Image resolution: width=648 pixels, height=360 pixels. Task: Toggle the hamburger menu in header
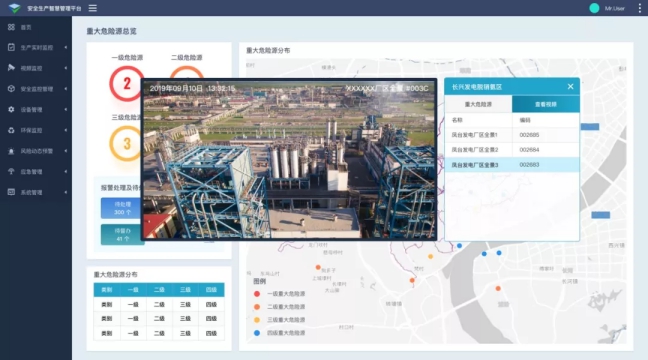tap(93, 8)
